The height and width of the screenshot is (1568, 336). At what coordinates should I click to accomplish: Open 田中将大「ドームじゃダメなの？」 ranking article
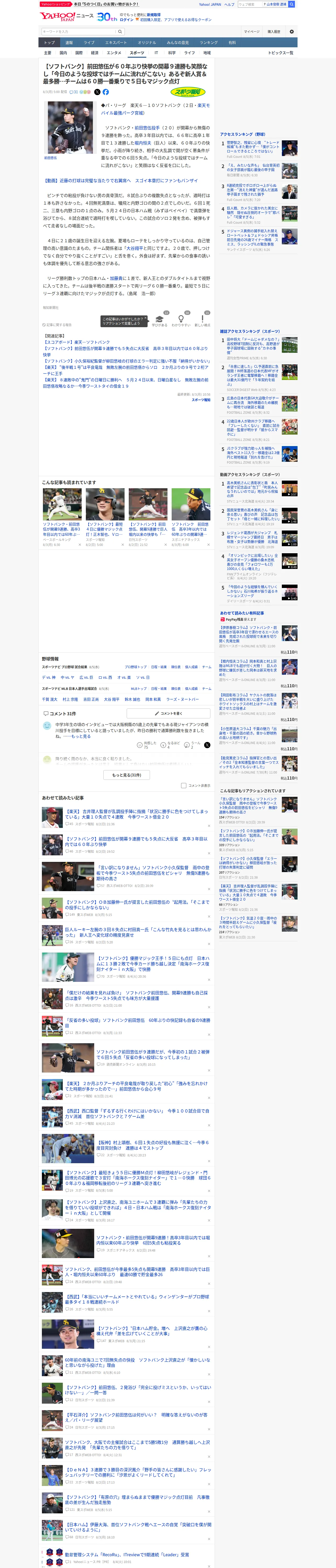click(253, 346)
